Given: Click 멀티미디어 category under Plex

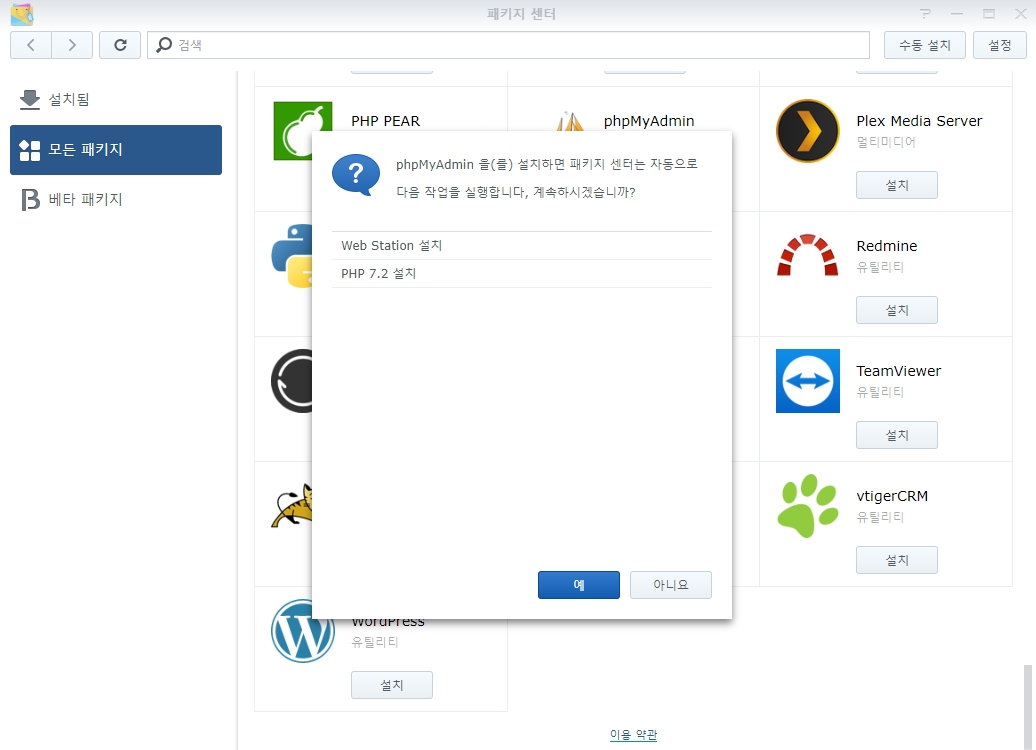Looking at the screenshot, I should pyautogui.click(x=886, y=142).
